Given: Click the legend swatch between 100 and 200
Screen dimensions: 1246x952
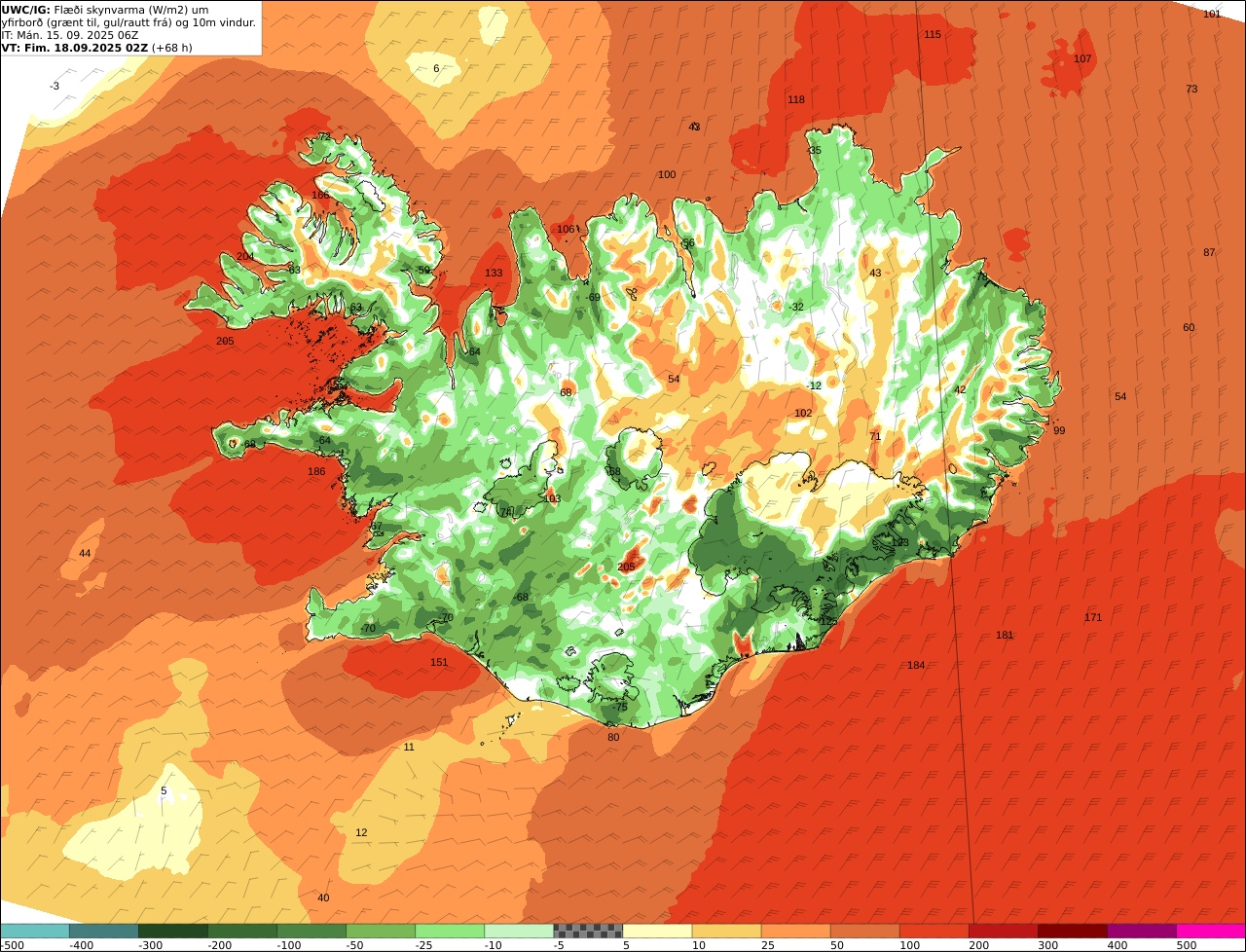Looking at the screenshot, I should 934,931.
